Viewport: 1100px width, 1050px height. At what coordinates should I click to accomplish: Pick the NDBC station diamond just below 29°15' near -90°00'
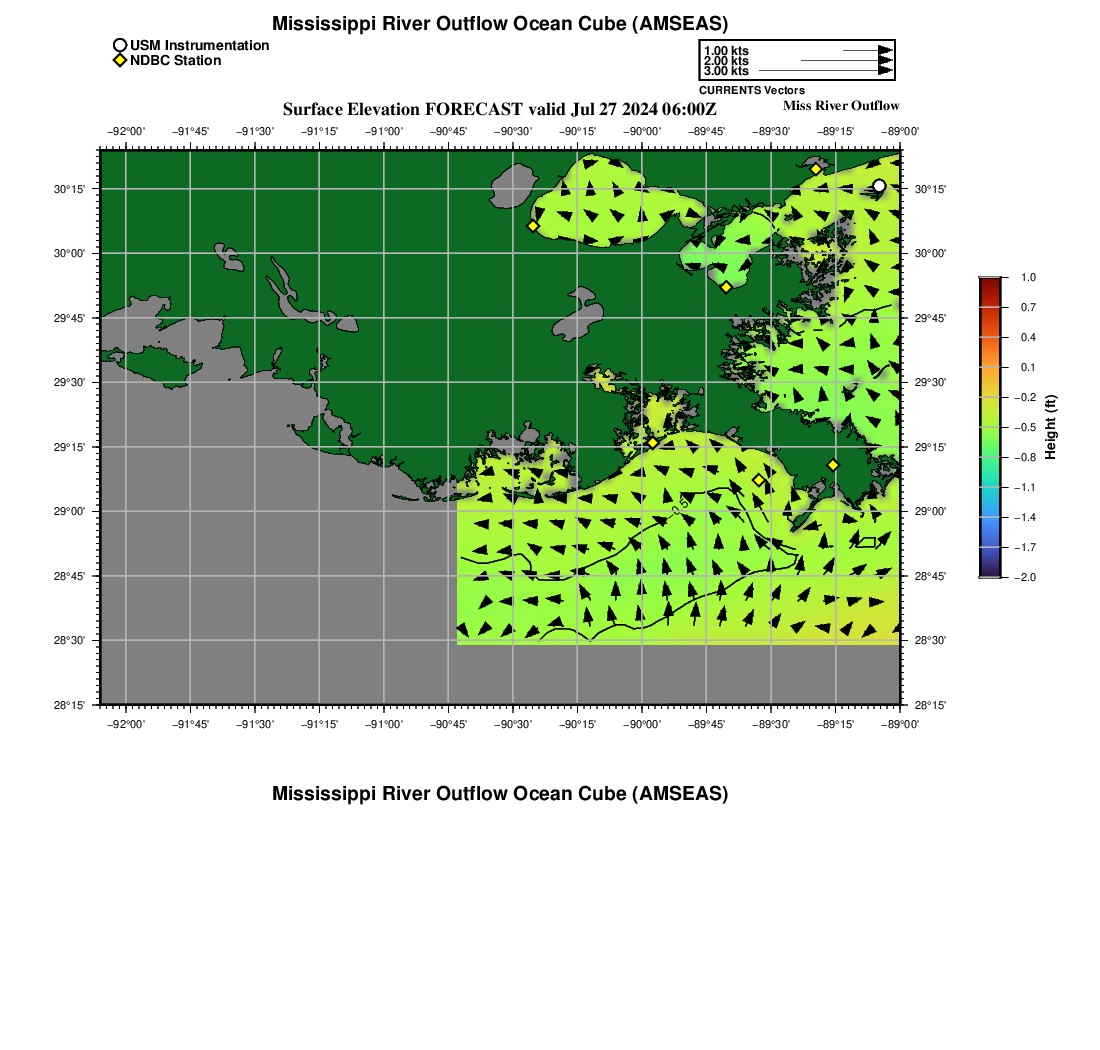point(652,442)
